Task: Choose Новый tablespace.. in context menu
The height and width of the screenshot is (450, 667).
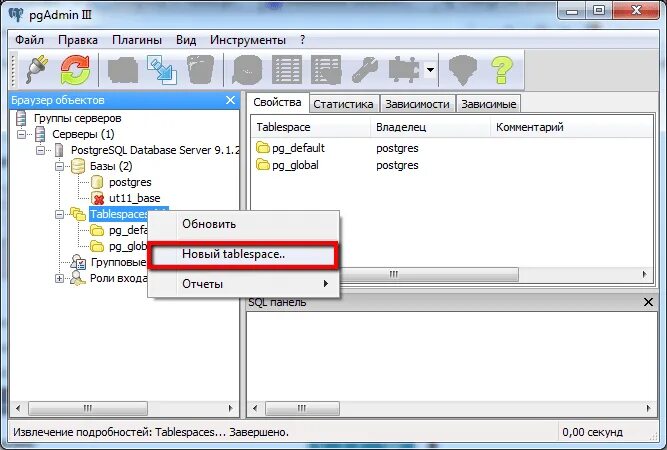Action: tap(243, 254)
